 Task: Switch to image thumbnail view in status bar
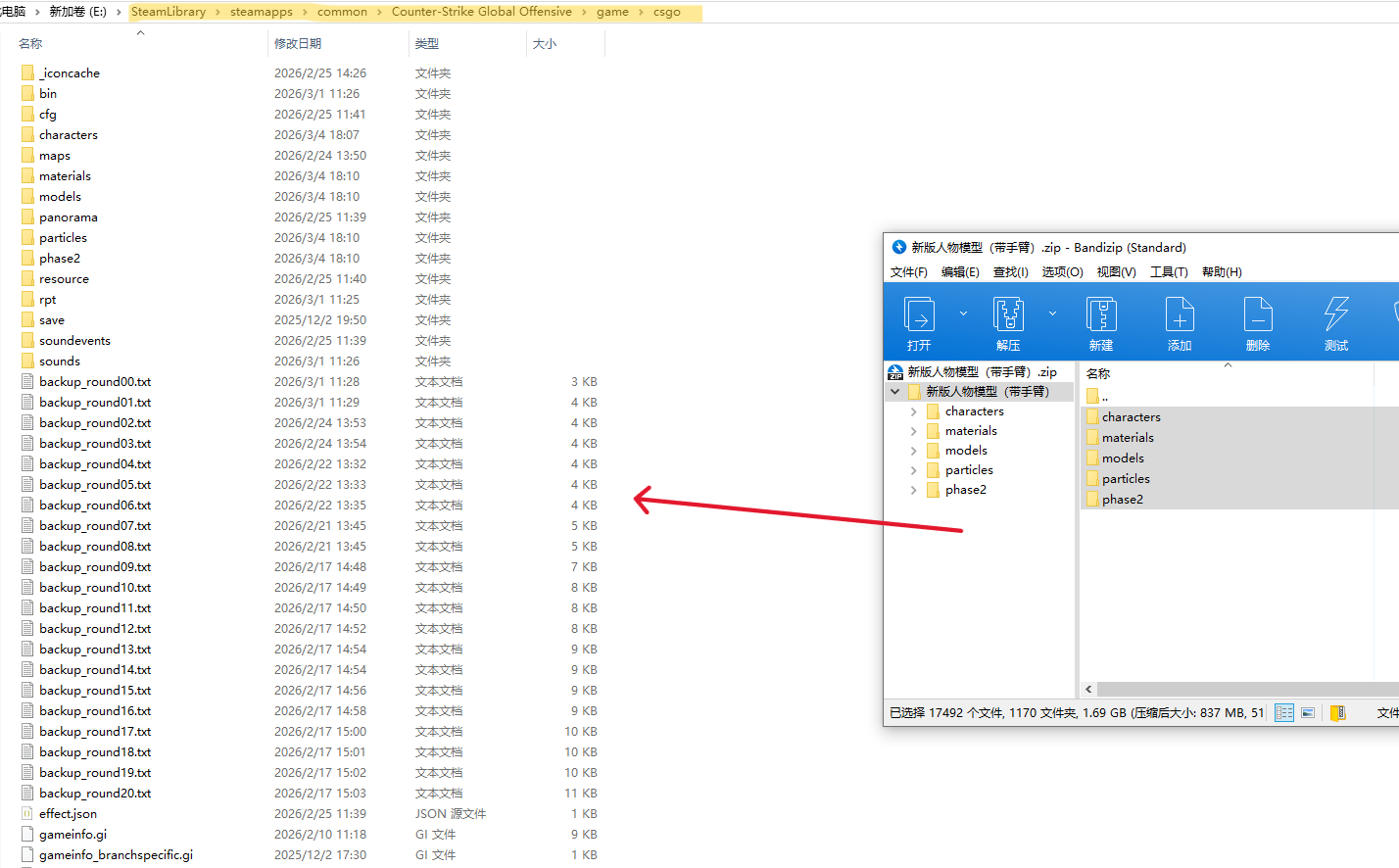pyautogui.click(x=1308, y=713)
